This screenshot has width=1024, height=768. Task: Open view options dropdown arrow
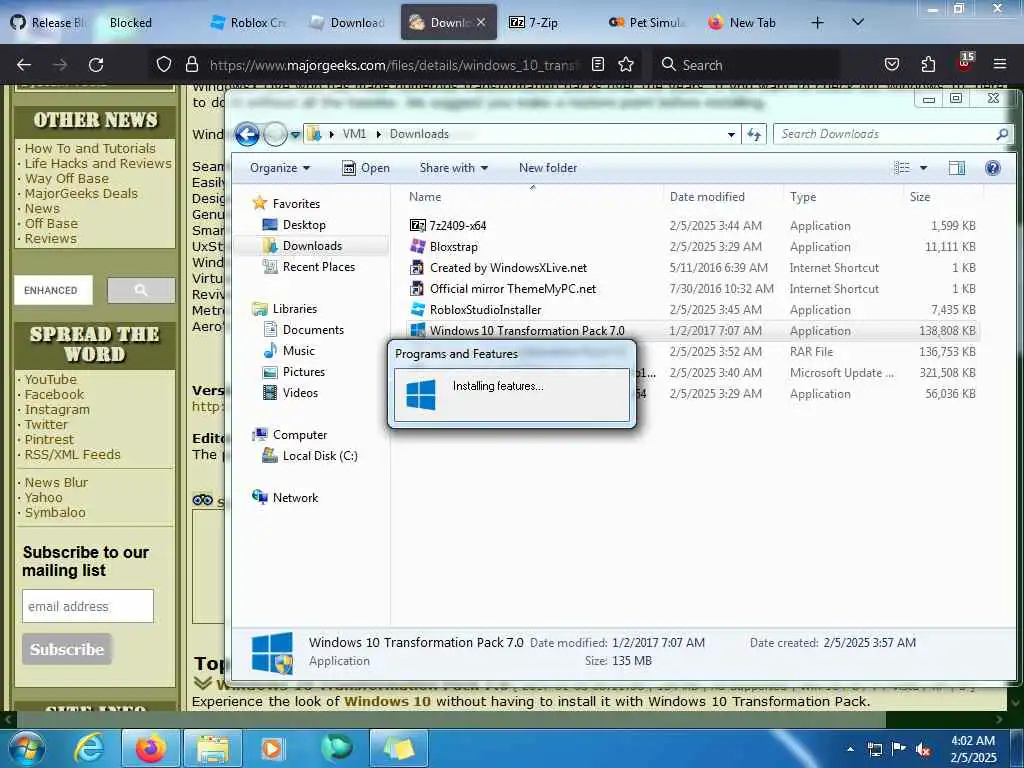click(923, 168)
